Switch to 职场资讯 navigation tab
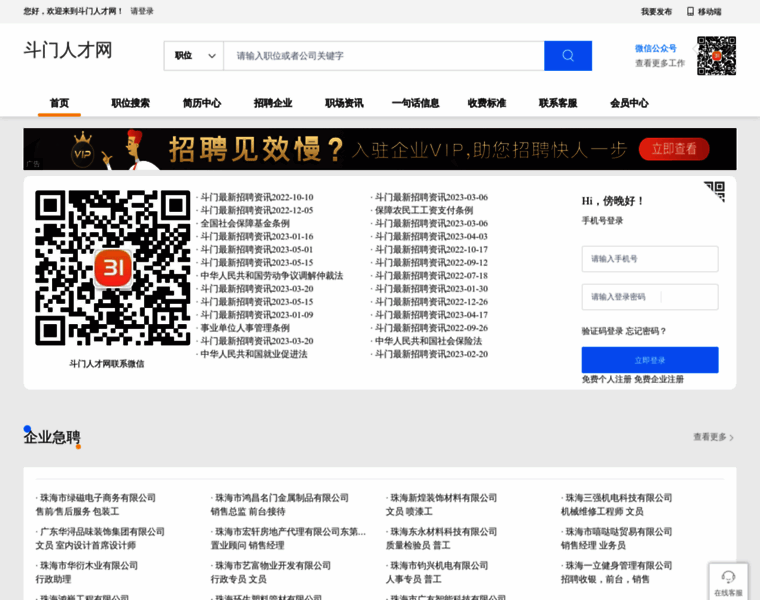 344,103
